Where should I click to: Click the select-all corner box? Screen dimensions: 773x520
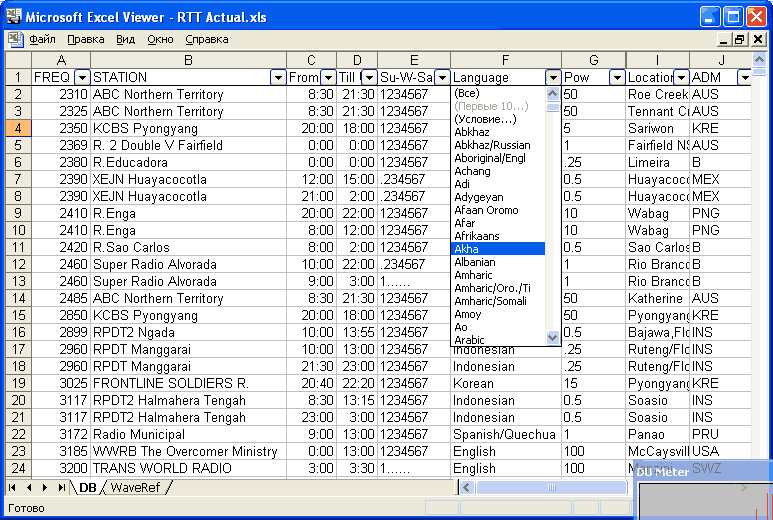[18, 60]
